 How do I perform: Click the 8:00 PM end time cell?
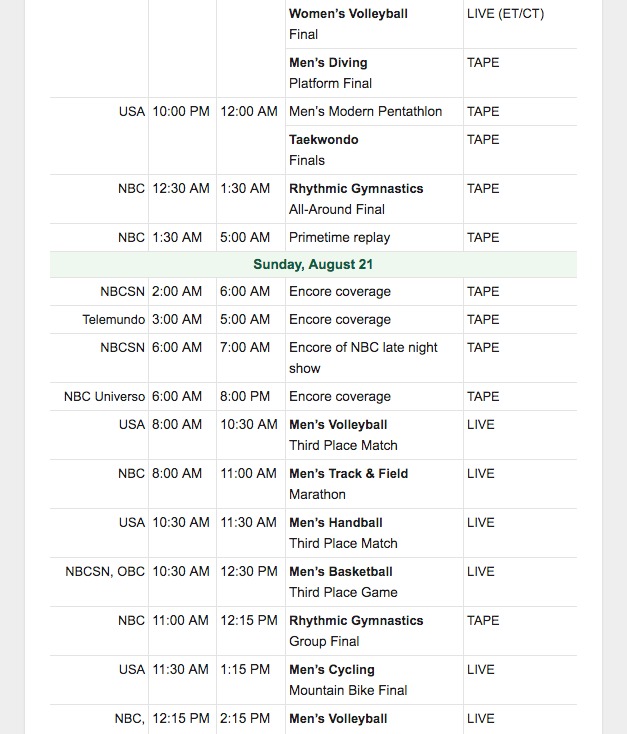point(245,396)
